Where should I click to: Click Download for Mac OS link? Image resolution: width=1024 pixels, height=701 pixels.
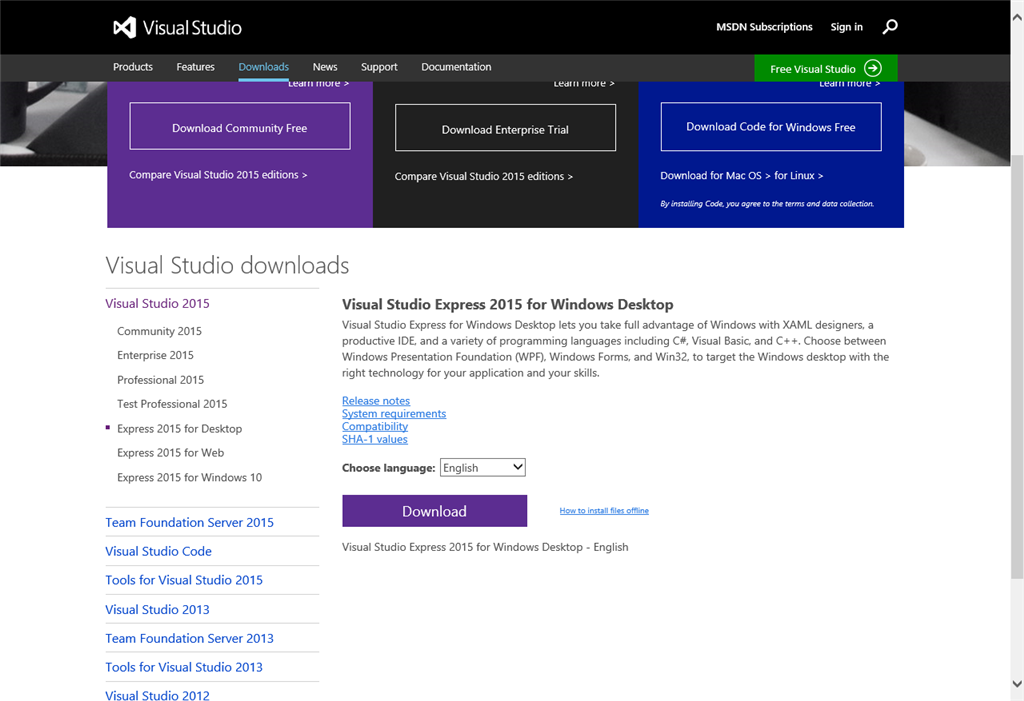click(715, 176)
